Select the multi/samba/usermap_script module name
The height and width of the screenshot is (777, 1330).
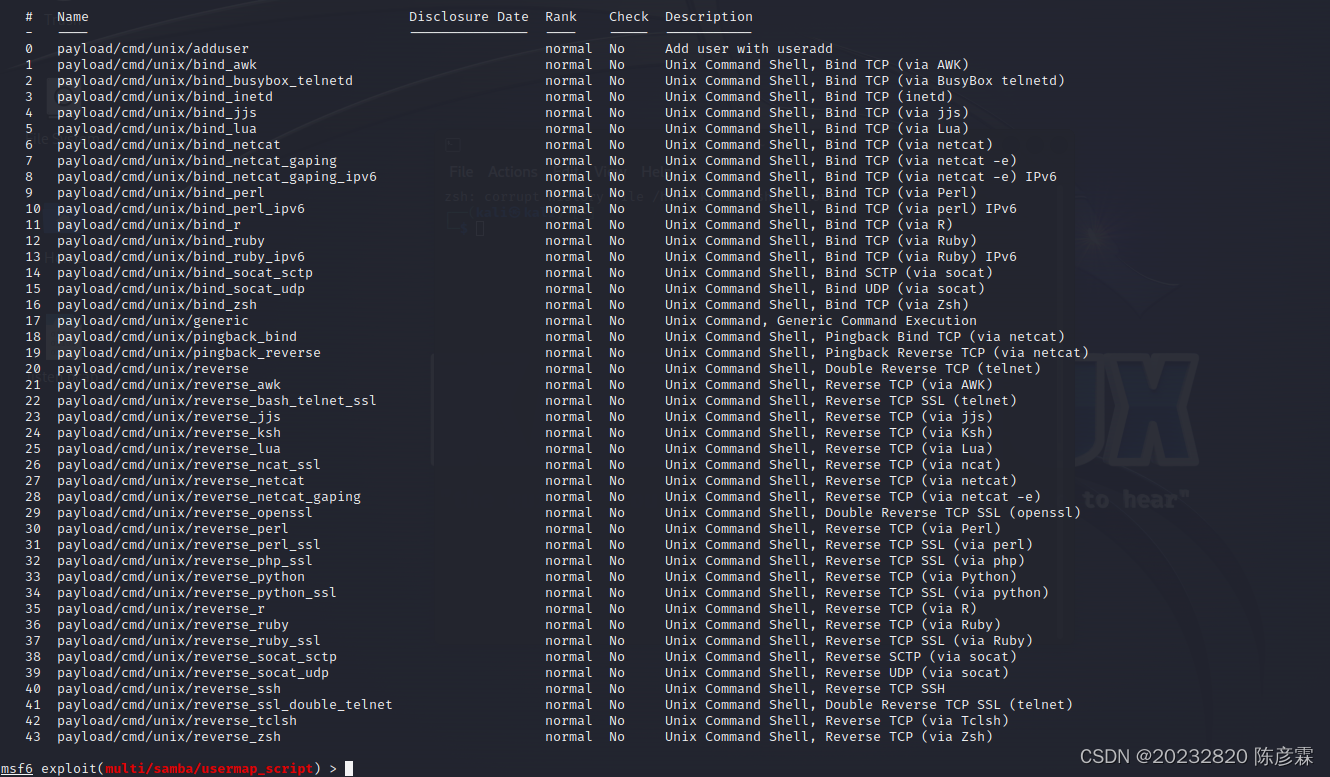click(x=209, y=769)
